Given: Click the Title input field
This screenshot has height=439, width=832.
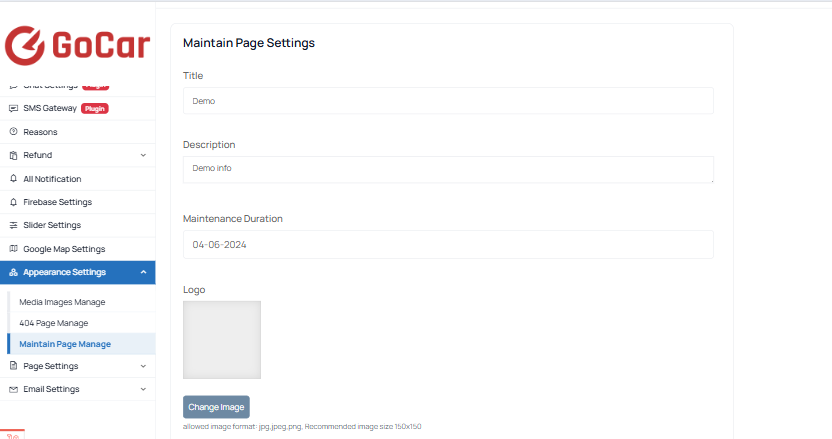Looking at the screenshot, I should click(x=448, y=101).
